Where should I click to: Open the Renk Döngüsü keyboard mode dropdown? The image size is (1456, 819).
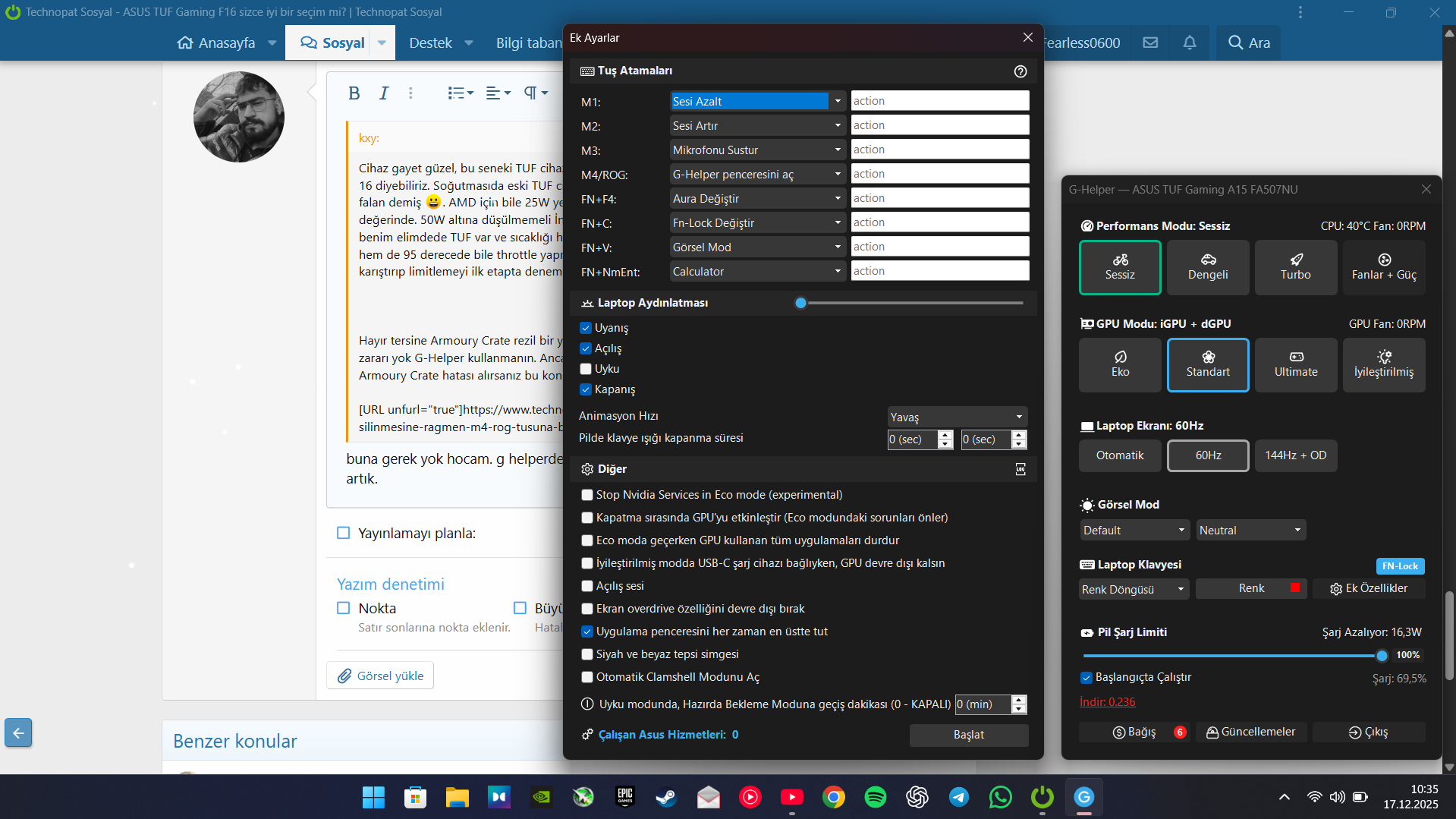click(x=1134, y=589)
